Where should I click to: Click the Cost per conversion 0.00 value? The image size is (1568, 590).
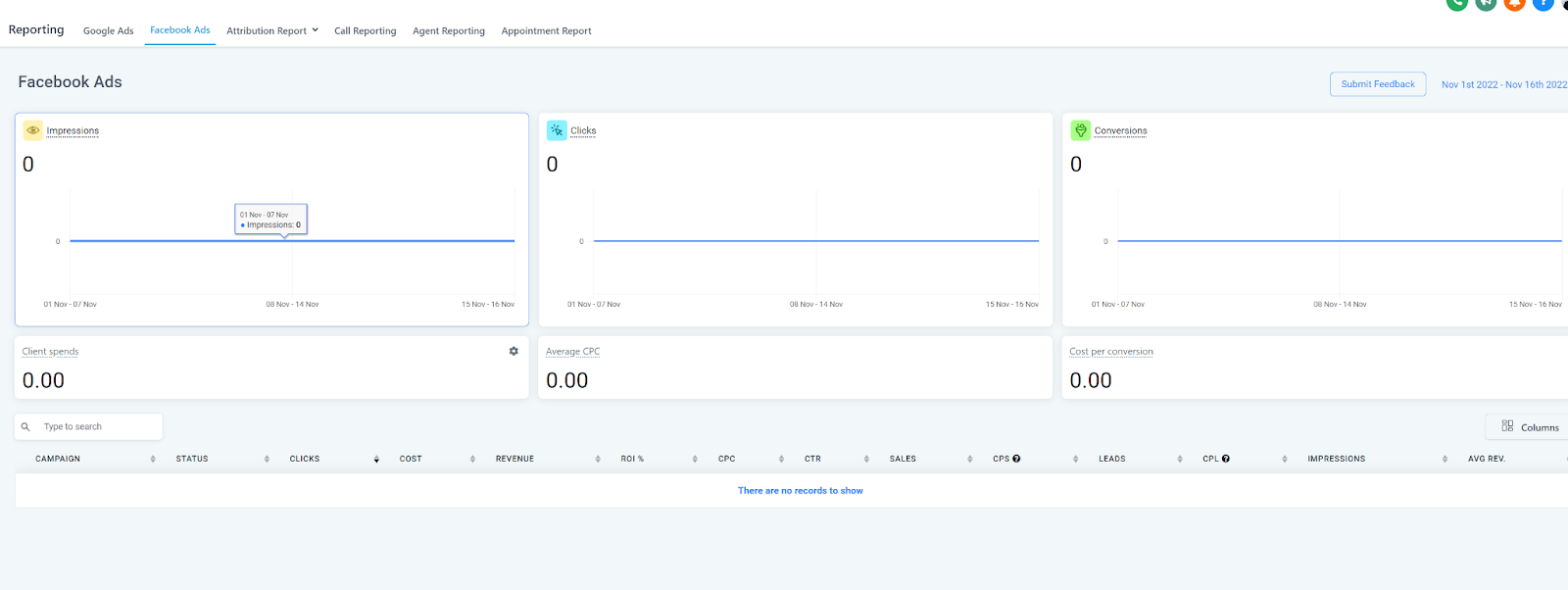click(1091, 380)
